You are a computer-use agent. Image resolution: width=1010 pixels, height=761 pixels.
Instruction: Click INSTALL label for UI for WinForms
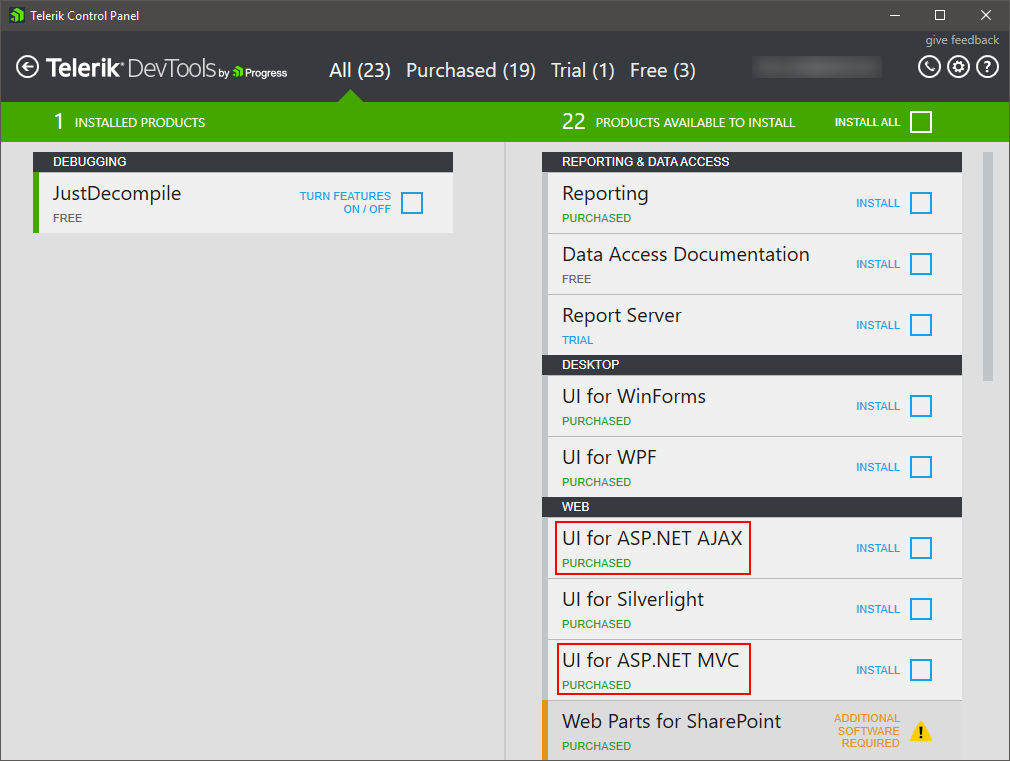(x=878, y=406)
